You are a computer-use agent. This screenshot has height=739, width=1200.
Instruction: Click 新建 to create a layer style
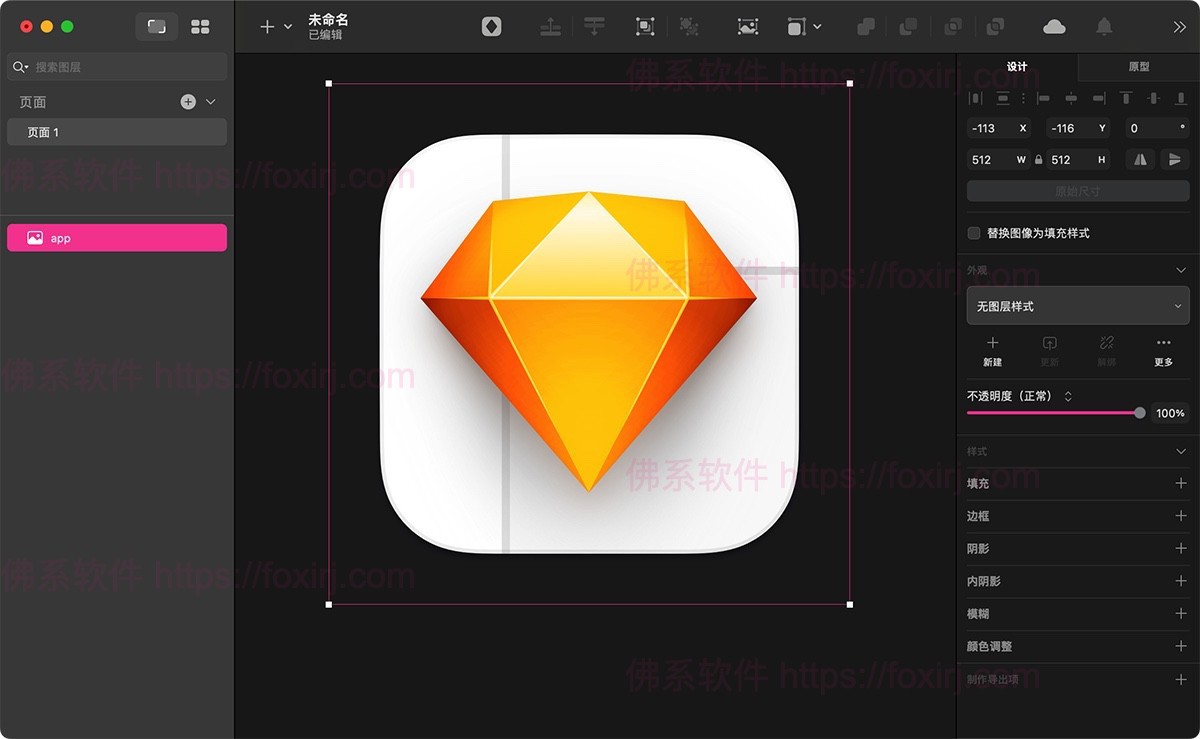click(x=992, y=350)
